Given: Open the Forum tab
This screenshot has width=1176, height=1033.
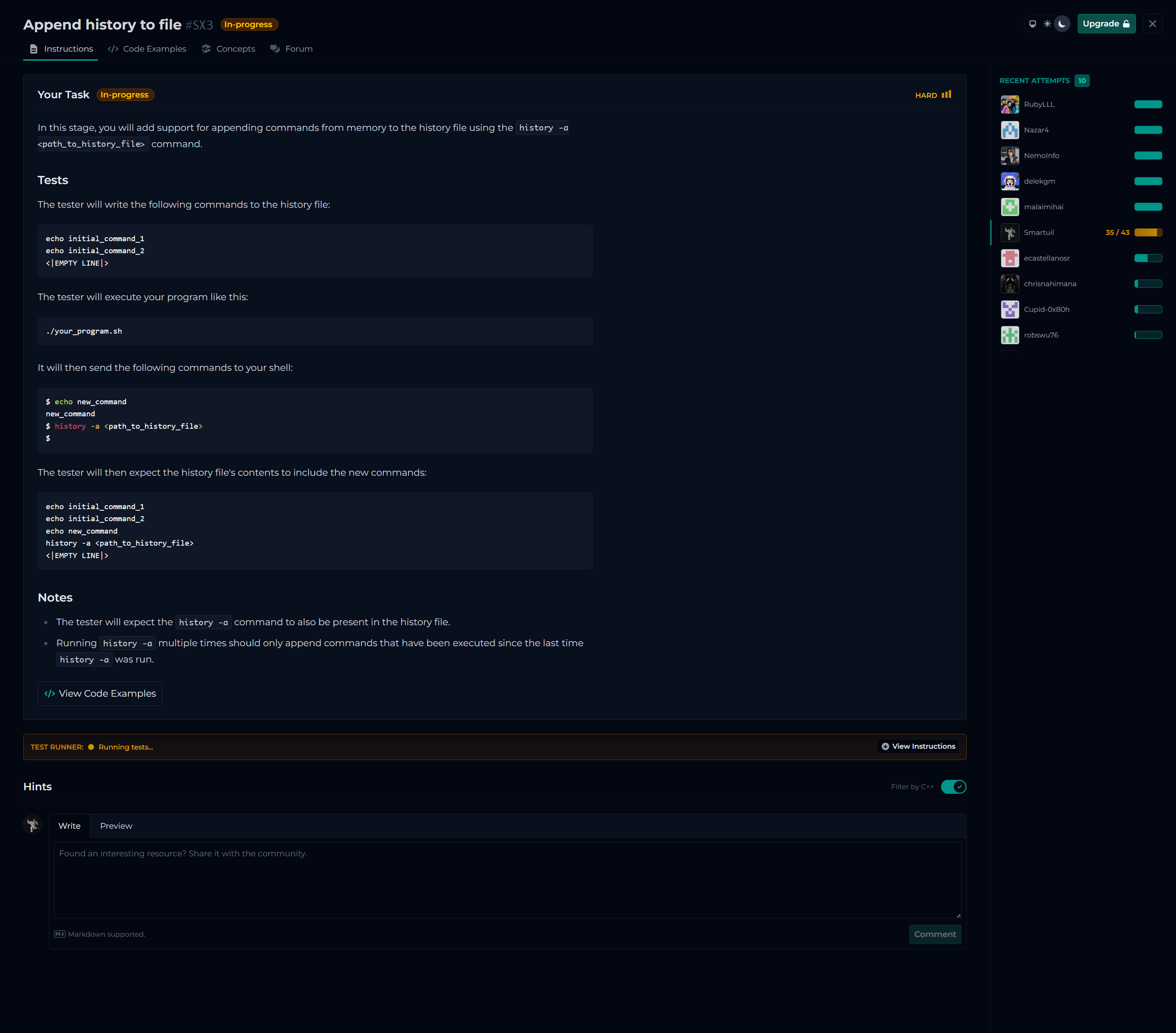Looking at the screenshot, I should [292, 49].
